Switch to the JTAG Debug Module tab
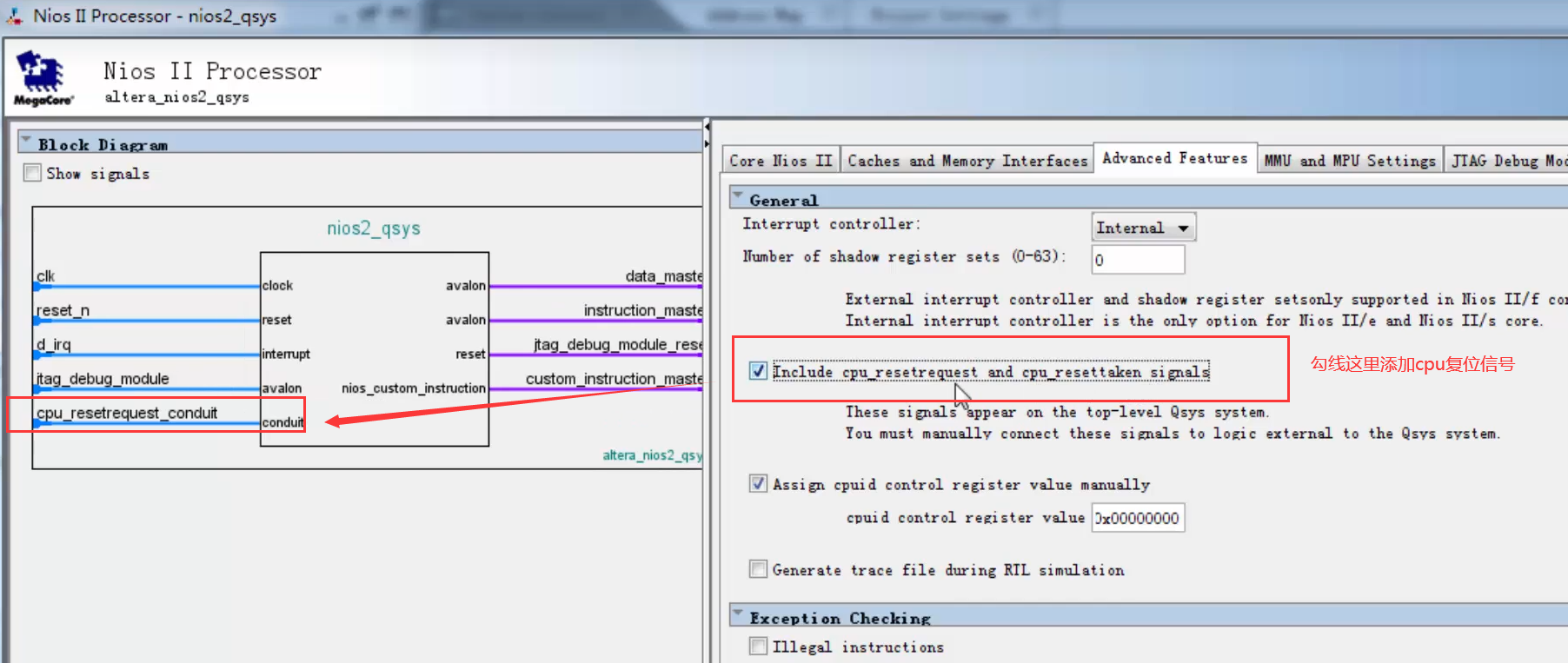 (1506, 161)
